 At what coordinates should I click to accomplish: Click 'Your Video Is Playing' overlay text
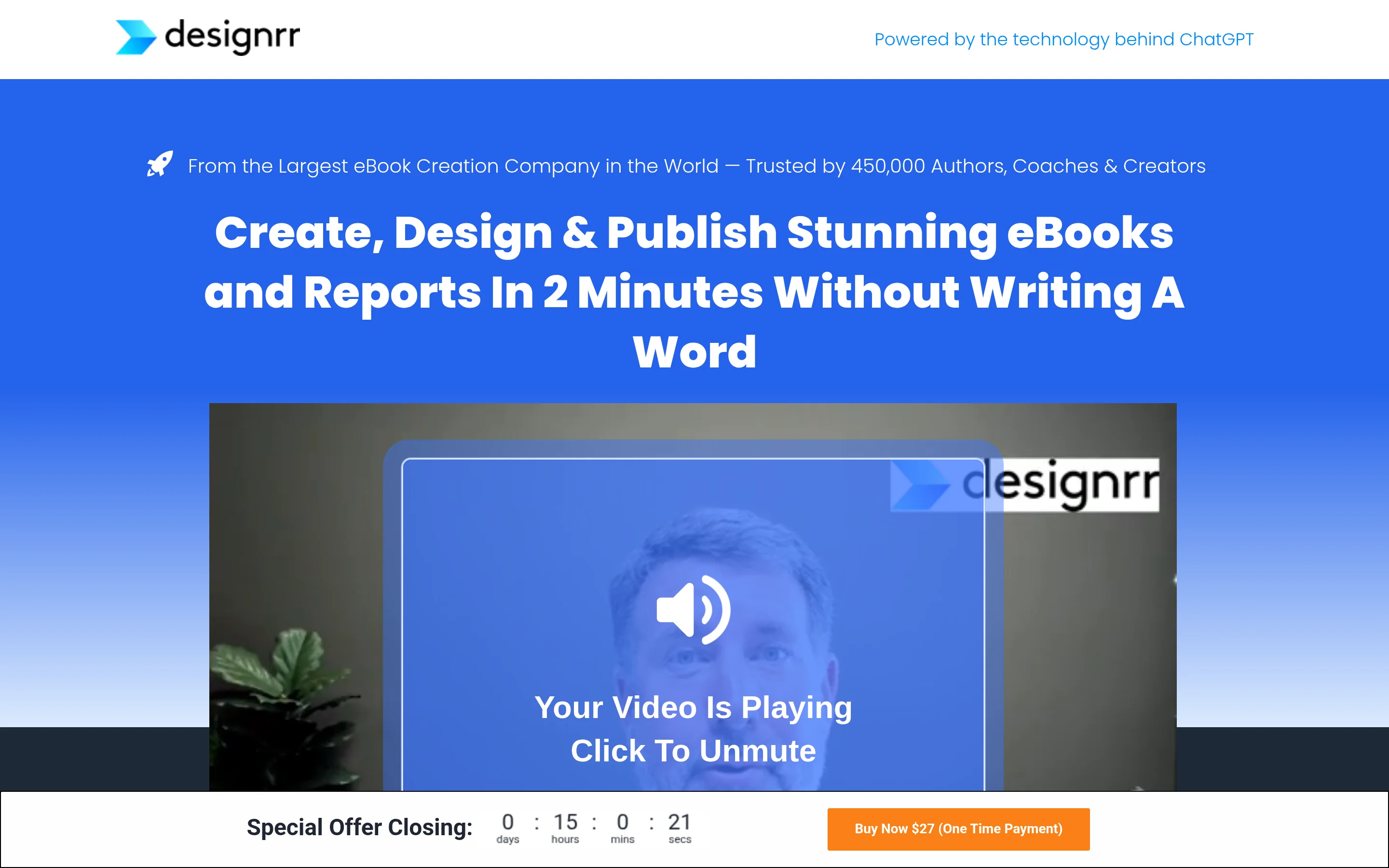point(694,707)
